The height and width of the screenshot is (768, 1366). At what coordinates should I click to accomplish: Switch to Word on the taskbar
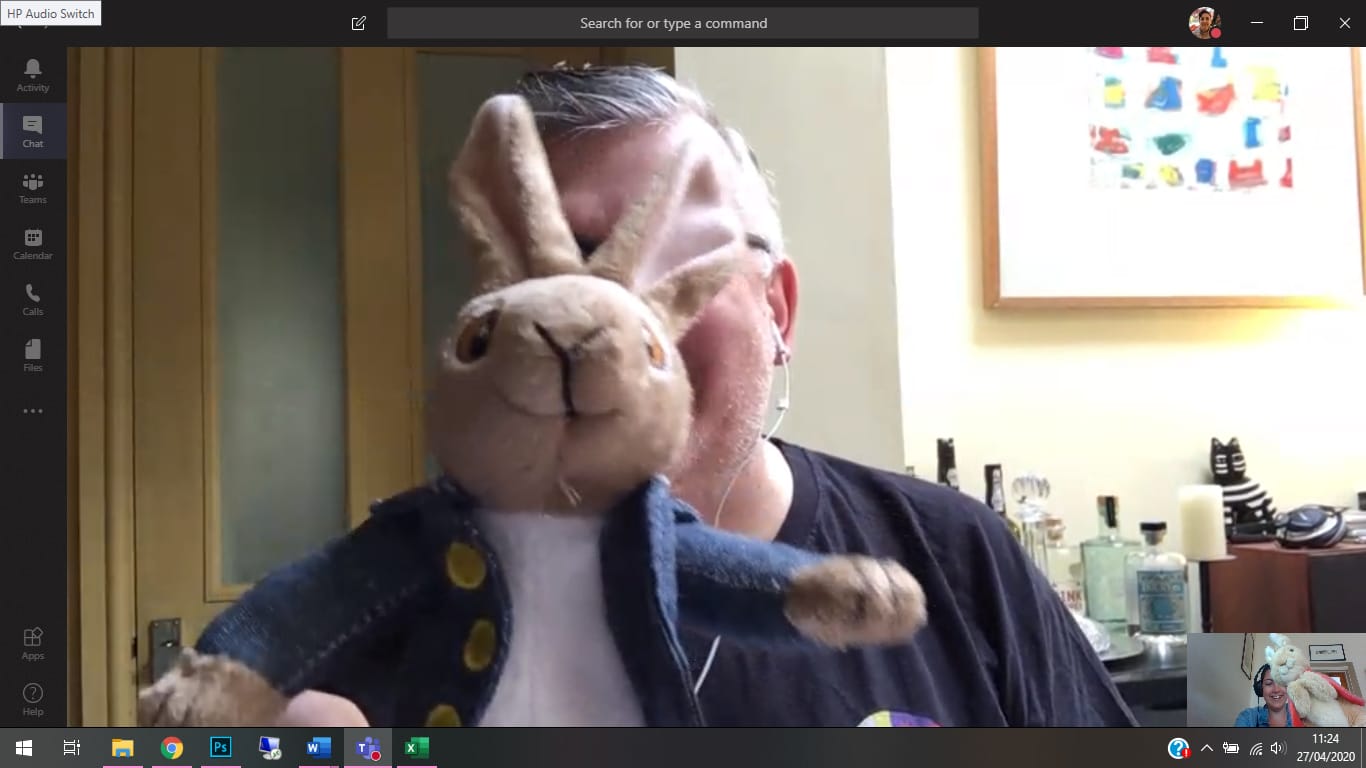tap(319, 748)
